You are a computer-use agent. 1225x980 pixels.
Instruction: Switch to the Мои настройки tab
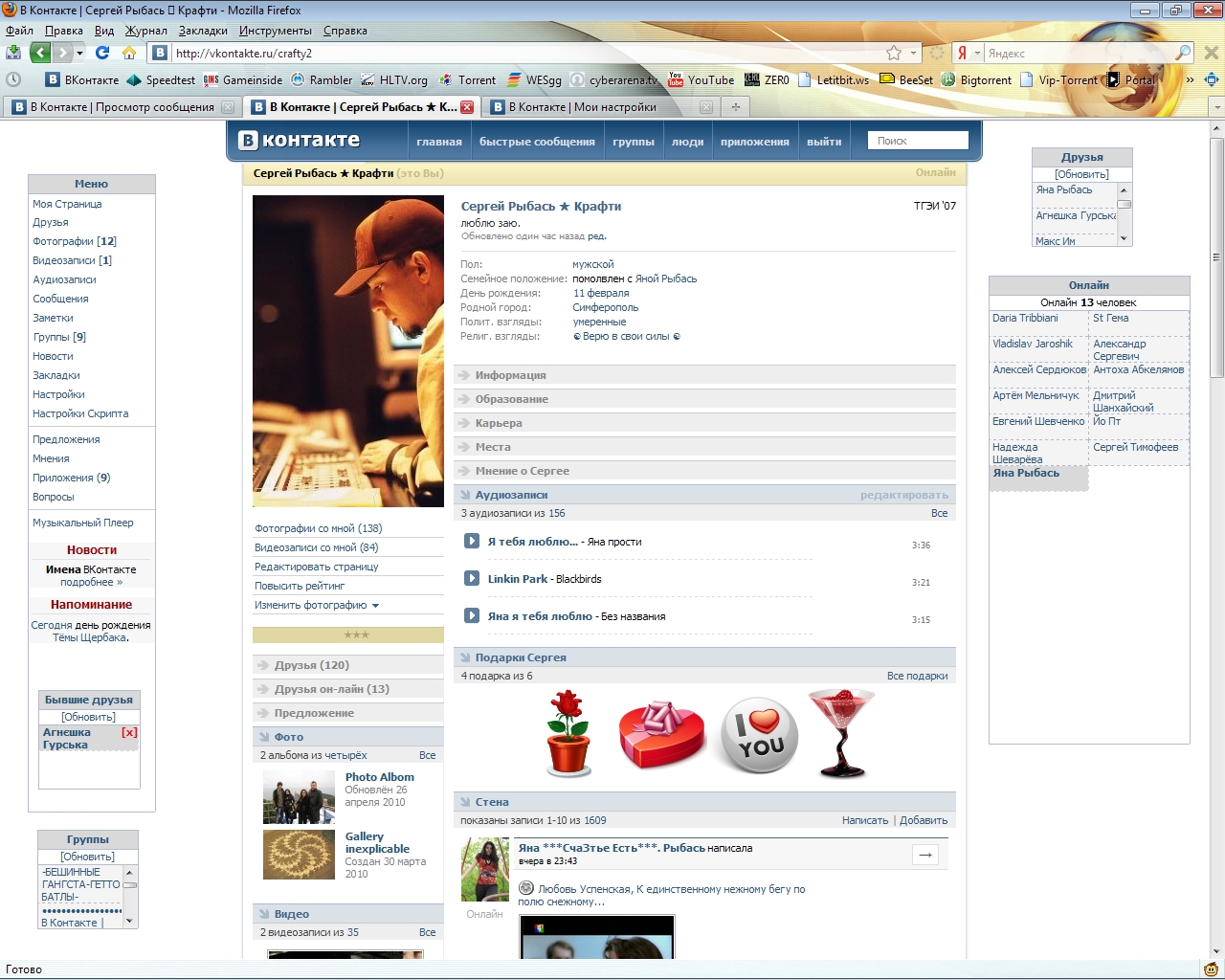tap(600, 107)
